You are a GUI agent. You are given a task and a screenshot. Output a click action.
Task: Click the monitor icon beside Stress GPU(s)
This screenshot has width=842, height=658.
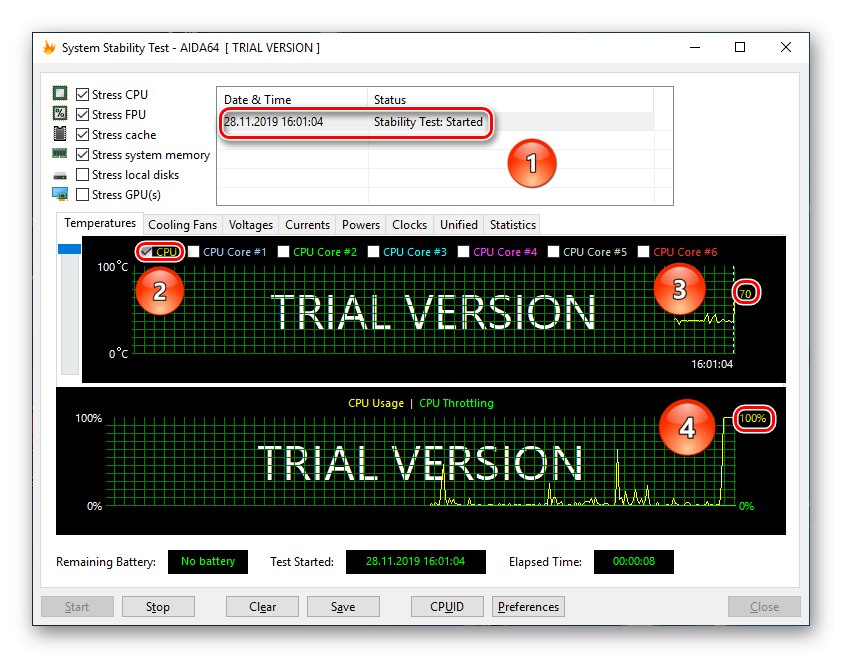click(60, 194)
